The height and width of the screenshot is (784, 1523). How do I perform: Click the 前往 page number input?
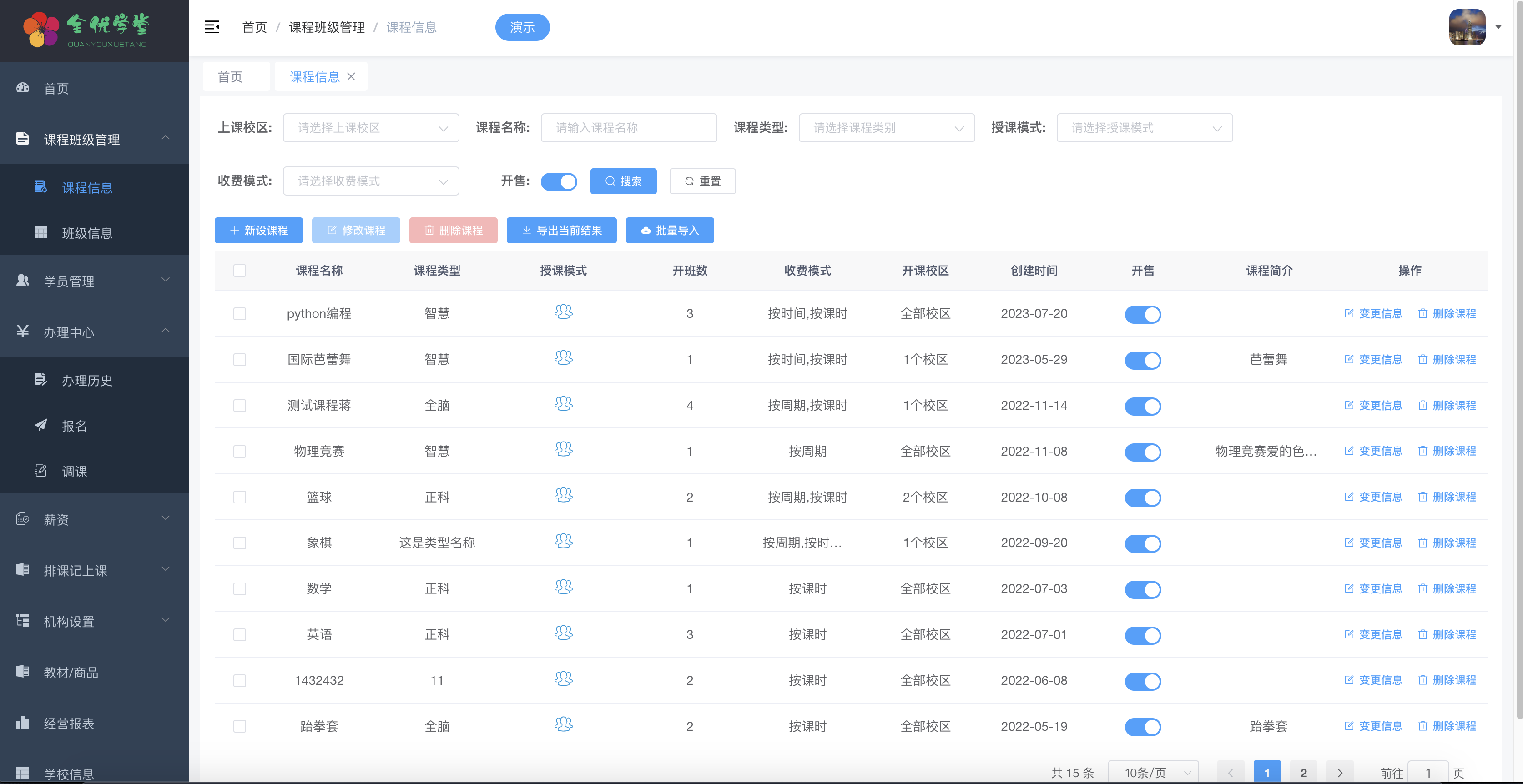(1428, 773)
